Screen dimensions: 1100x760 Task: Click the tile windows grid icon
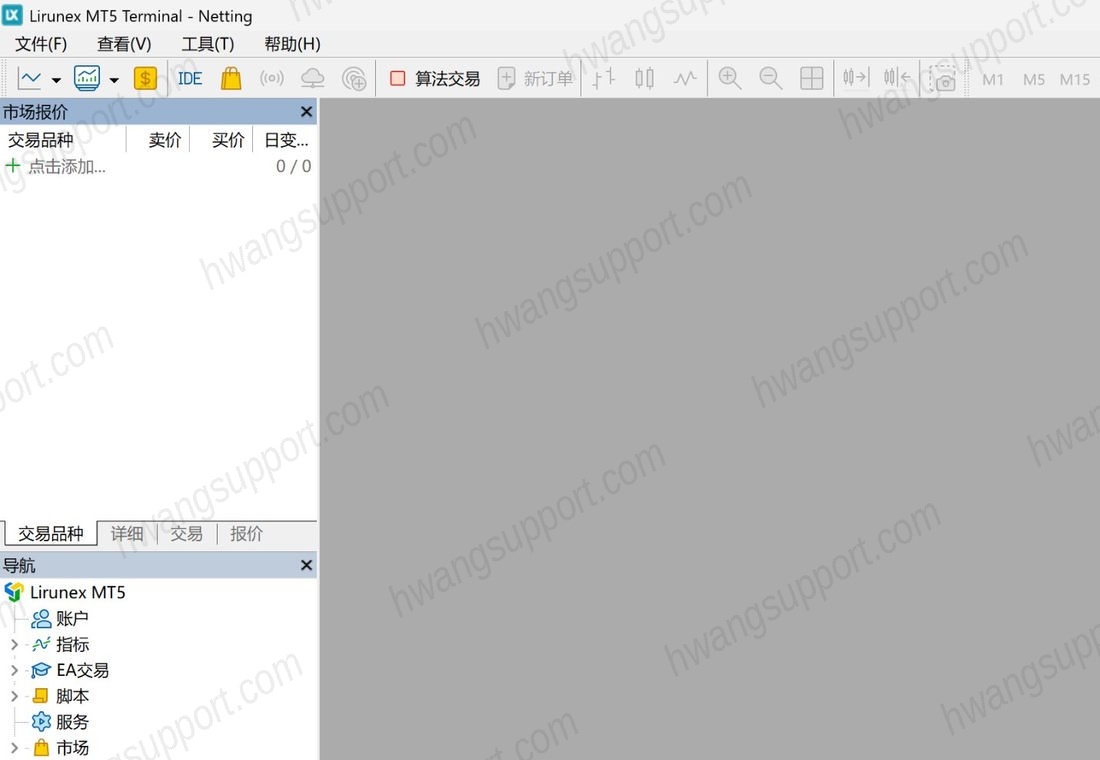tap(812, 78)
